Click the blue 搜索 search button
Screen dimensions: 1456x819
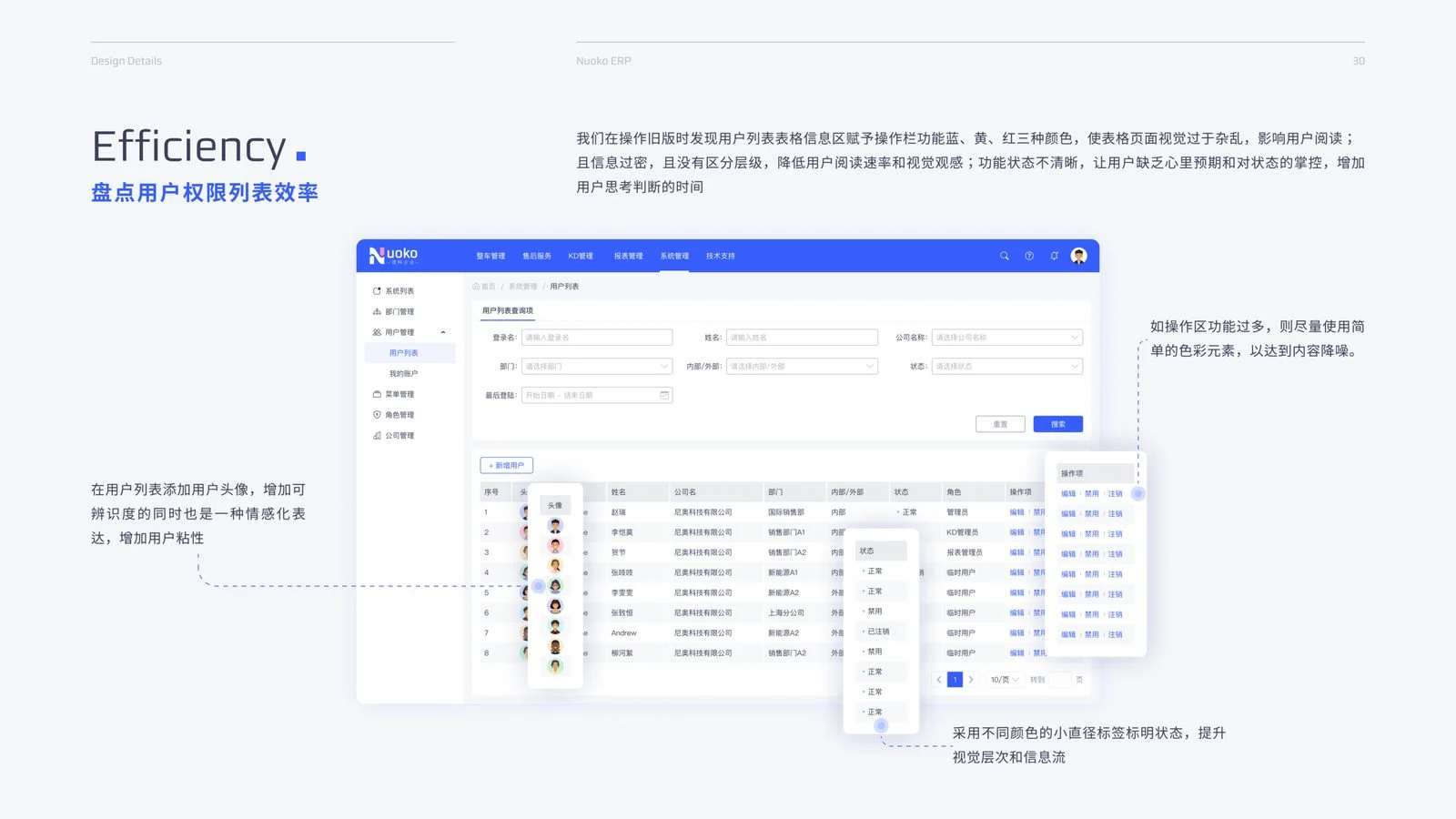1057,424
